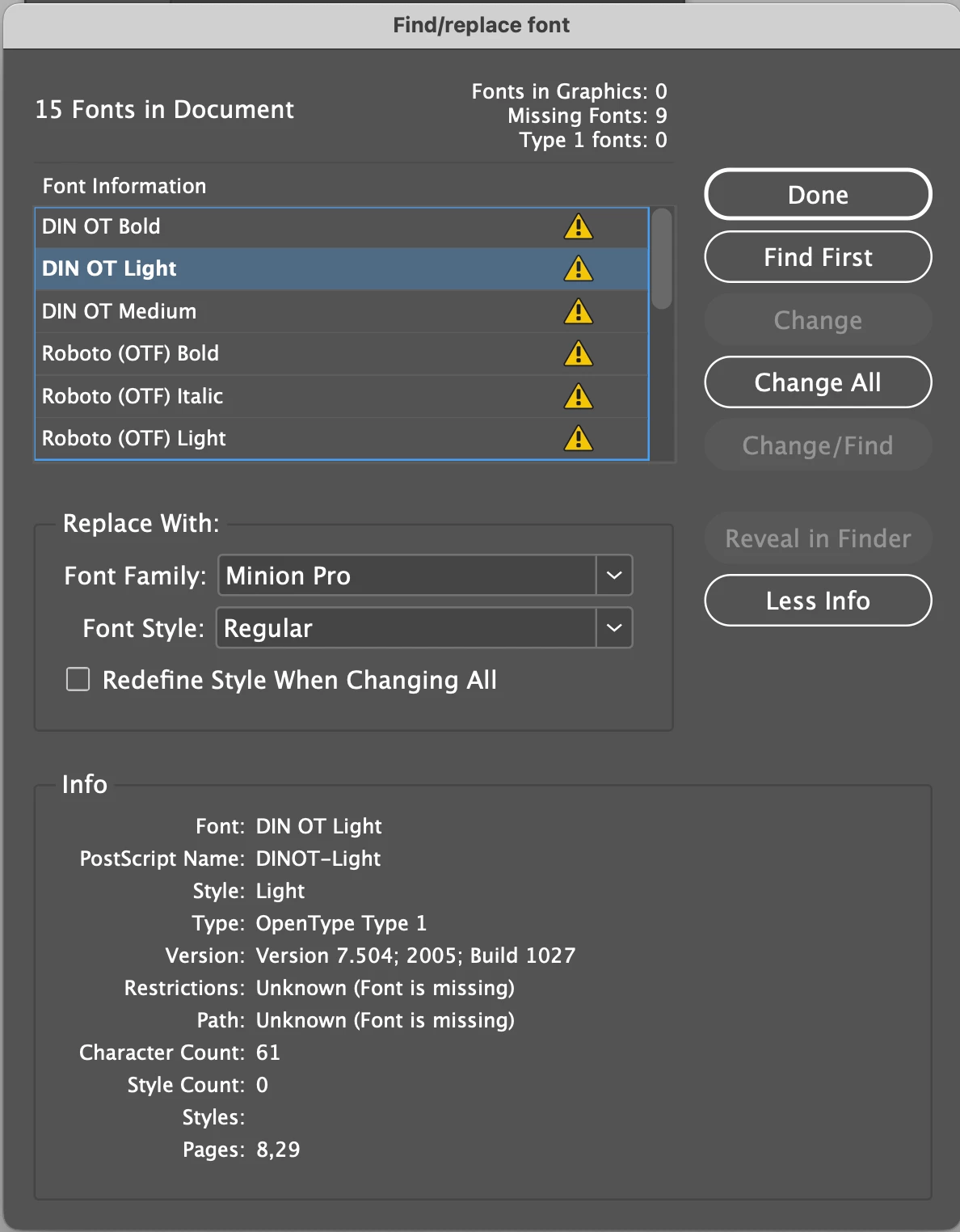960x1232 pixels.
Task: Click the Regular font style field
Action: [406, 628]
